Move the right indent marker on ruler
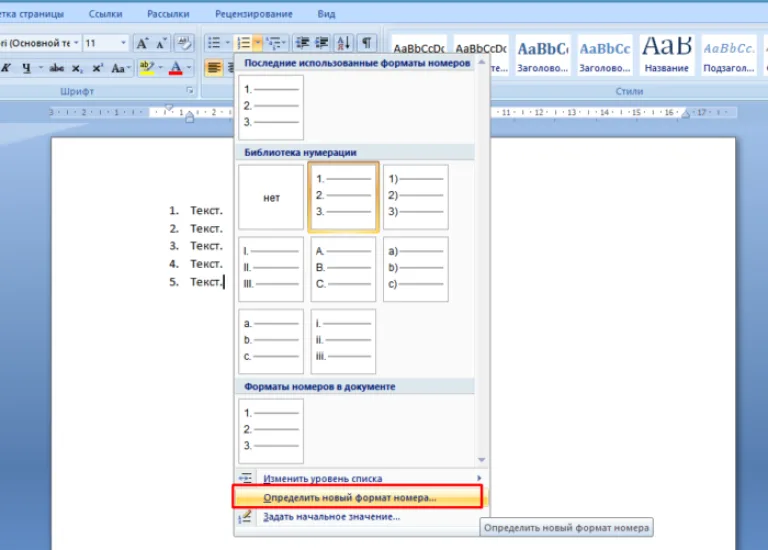Image resolution: width=768 pixels, height=550 pixels. pos(685,115)
